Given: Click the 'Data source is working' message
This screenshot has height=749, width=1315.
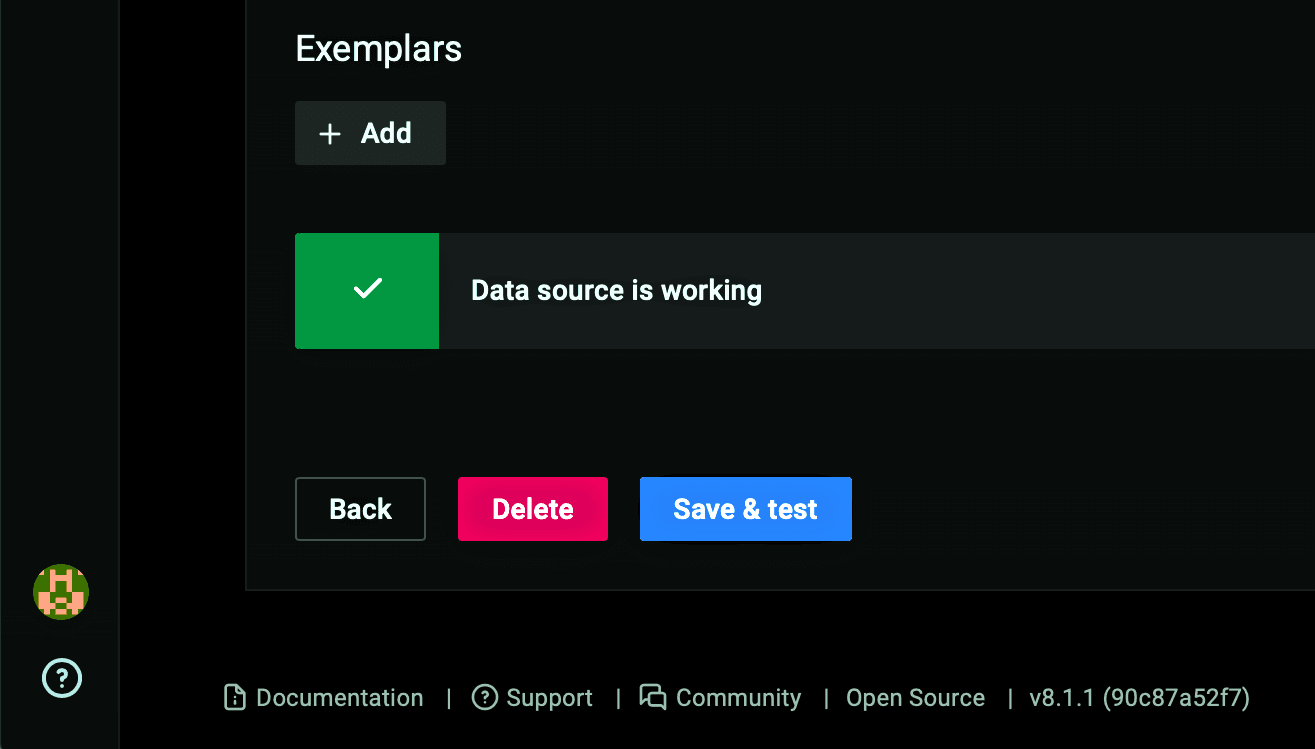Looking at the screenshot, I should tap(616, 291).
